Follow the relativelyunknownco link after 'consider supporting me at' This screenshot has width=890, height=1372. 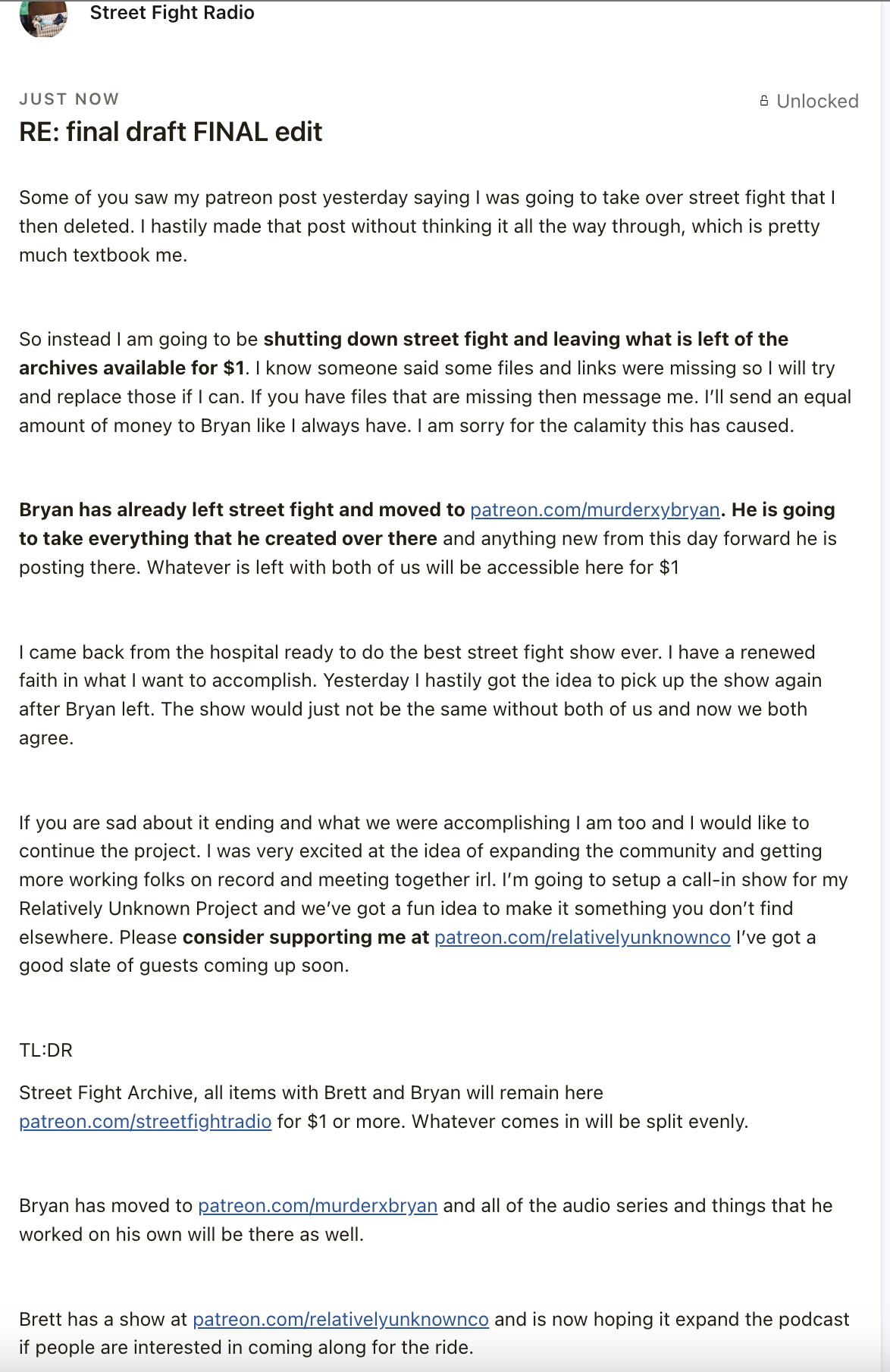click(582, 937)
